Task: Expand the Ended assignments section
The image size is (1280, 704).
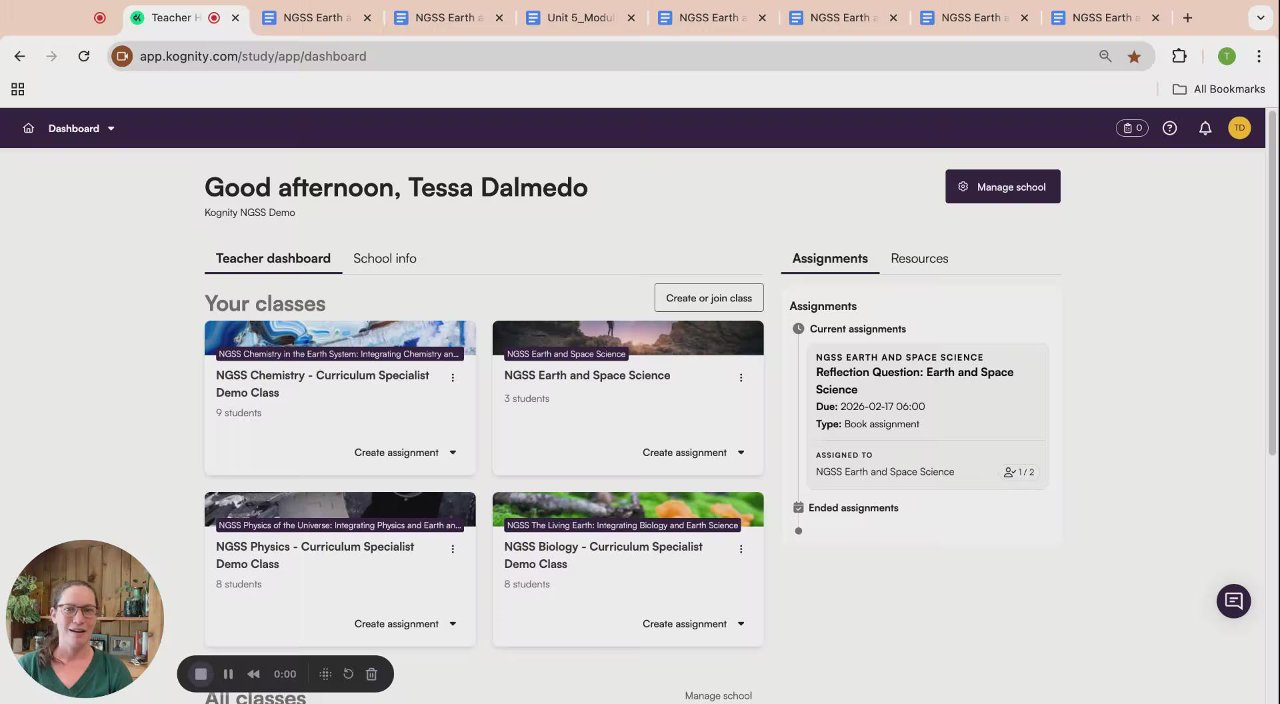Action: (853, 508)
